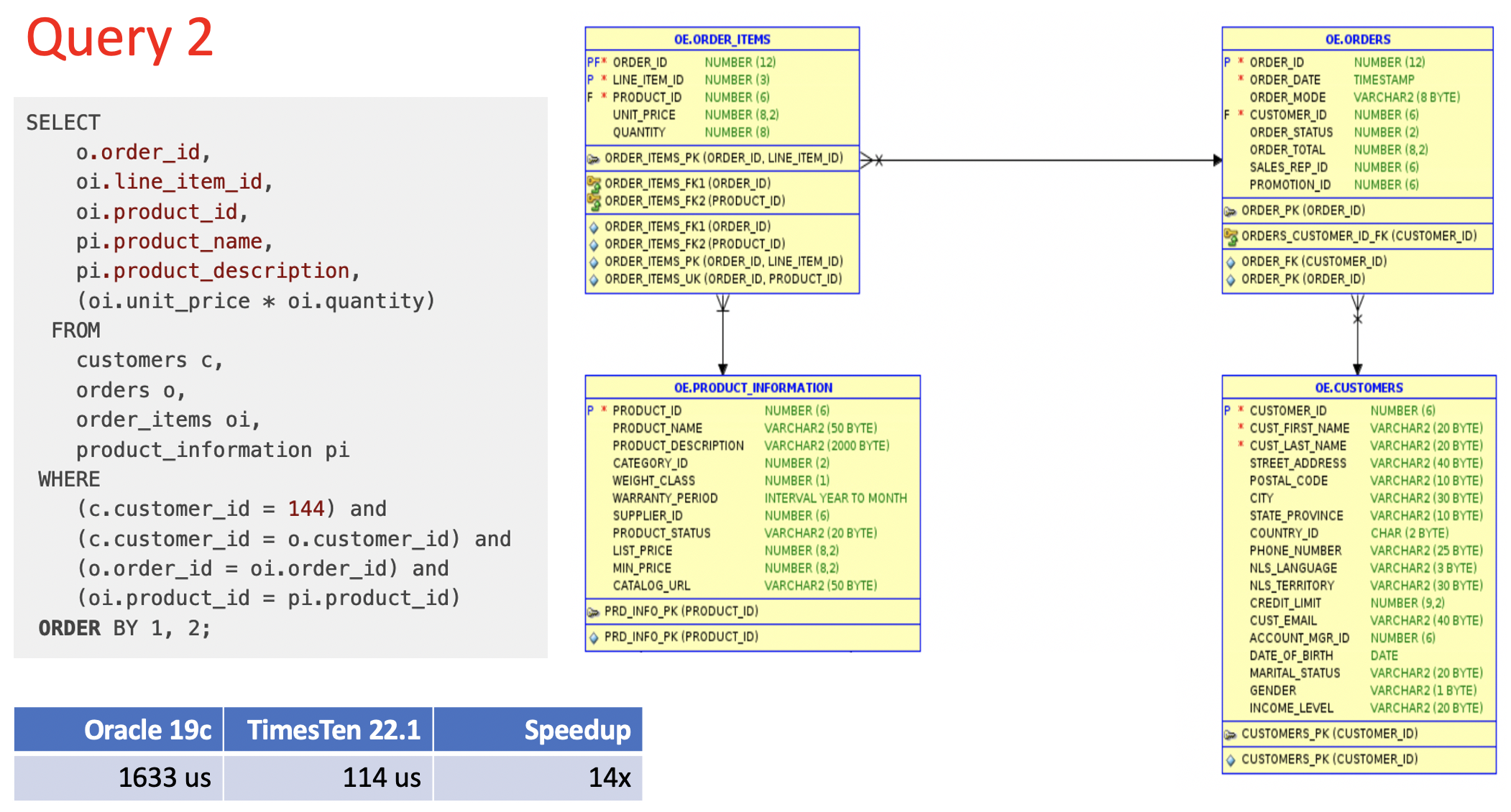The image size is (1511, 812).
Task: Select the OE.ORDER_ITEMS table header
Action: [722, 40]
